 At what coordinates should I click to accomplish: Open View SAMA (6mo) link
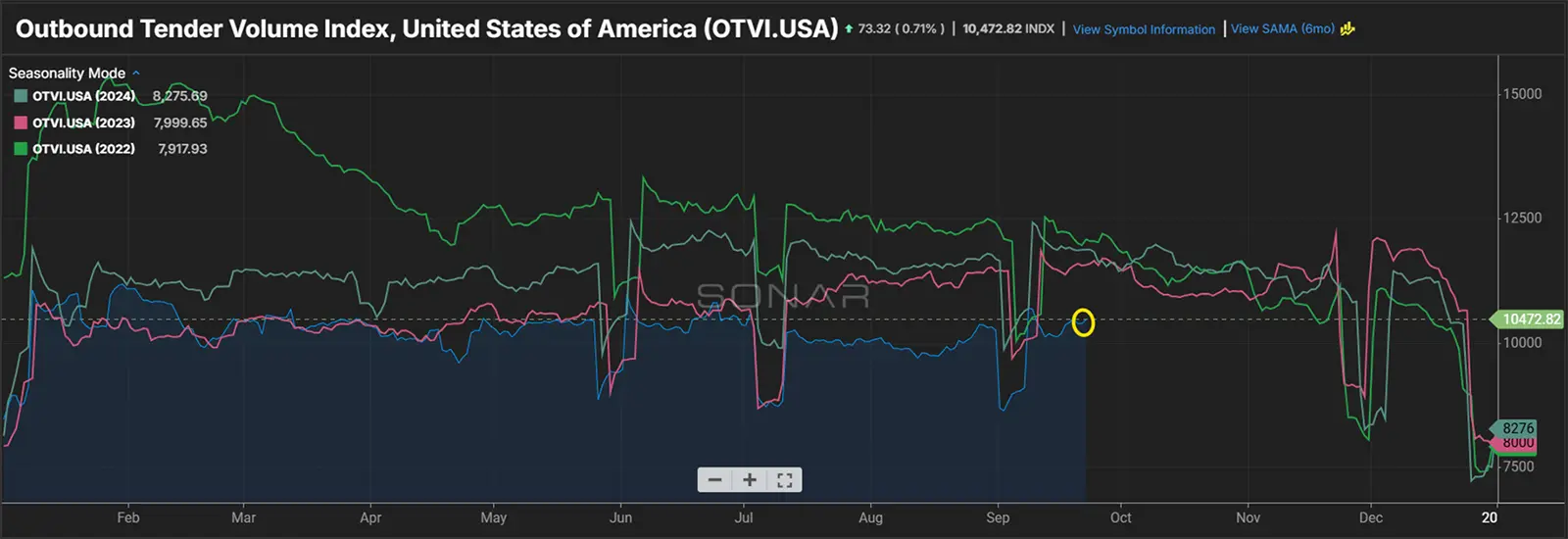(1282, 29)
